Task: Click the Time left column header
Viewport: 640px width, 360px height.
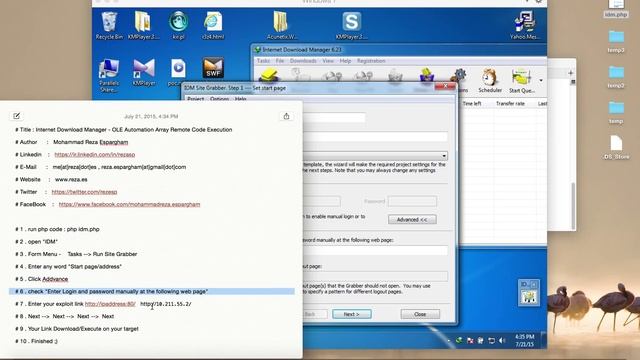Action: click(x=472, y=104)
